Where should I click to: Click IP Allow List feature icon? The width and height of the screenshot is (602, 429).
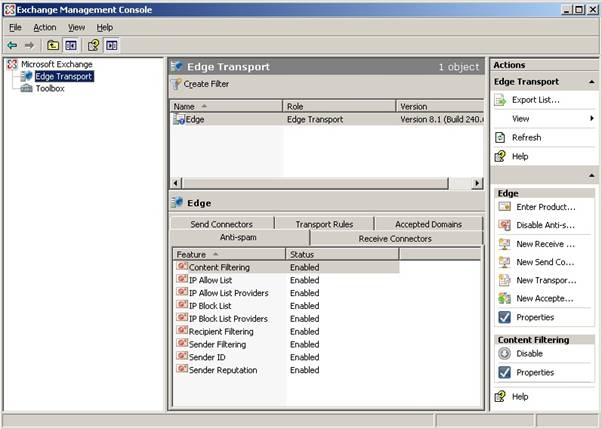click(x=182, y=279)
